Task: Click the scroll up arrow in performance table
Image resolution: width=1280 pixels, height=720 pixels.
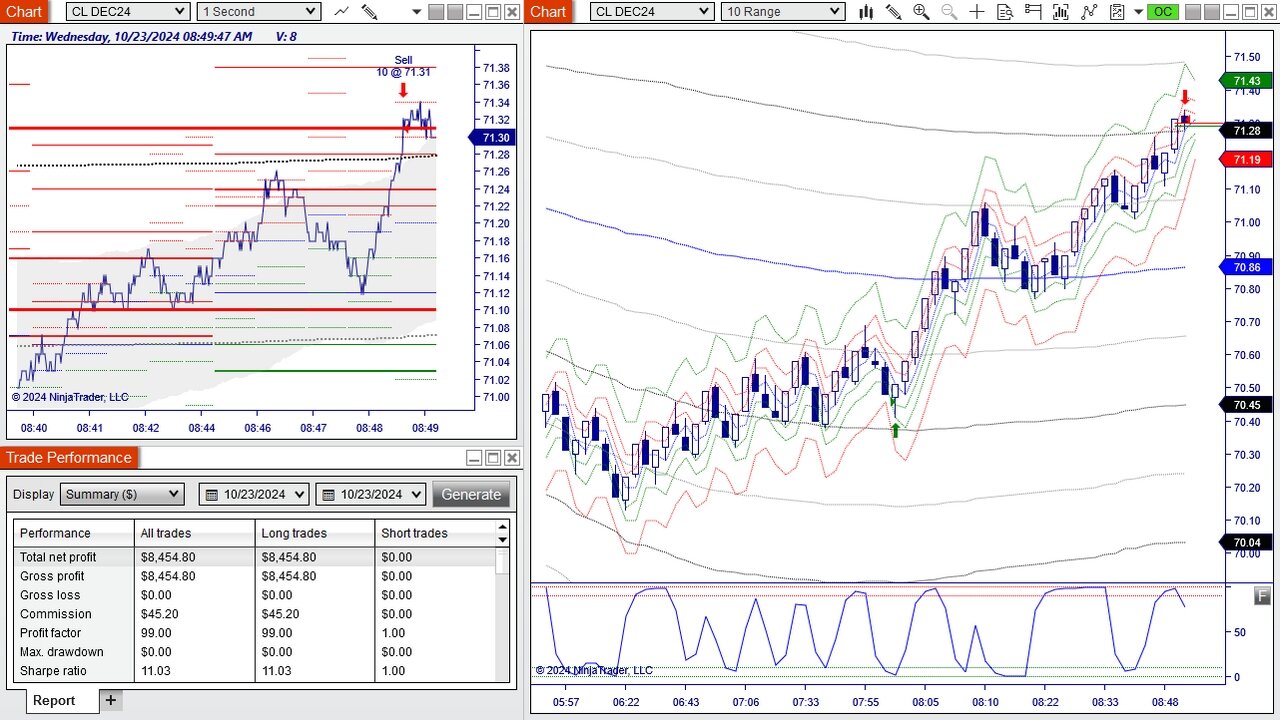Action: [x=503, y=527]
